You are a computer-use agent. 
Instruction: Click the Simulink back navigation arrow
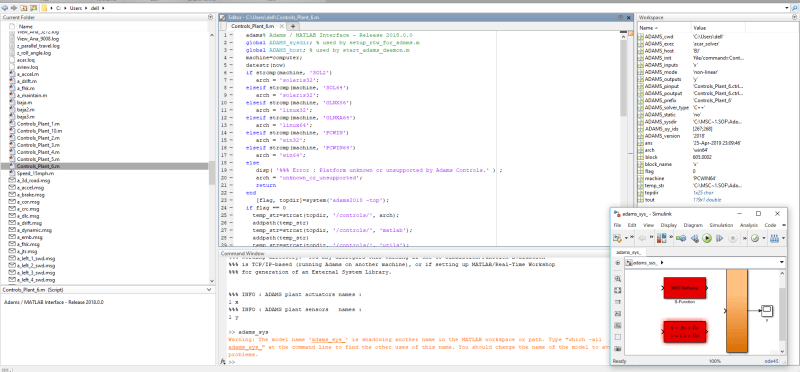coord(642,238)
